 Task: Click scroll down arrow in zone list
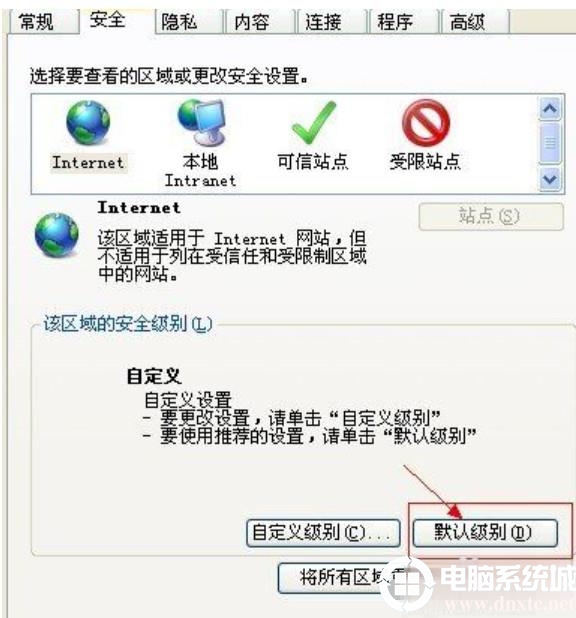point(550,179)
